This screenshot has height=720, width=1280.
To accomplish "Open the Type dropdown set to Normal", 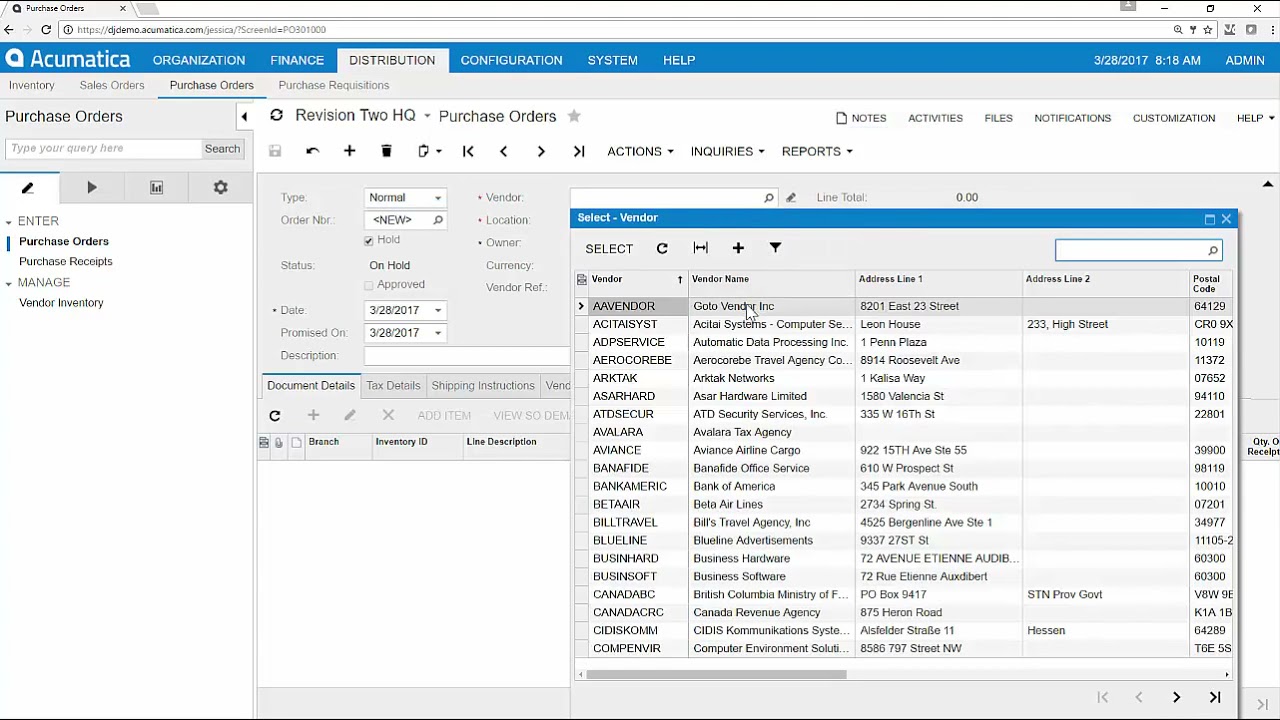I will [437, 198].
